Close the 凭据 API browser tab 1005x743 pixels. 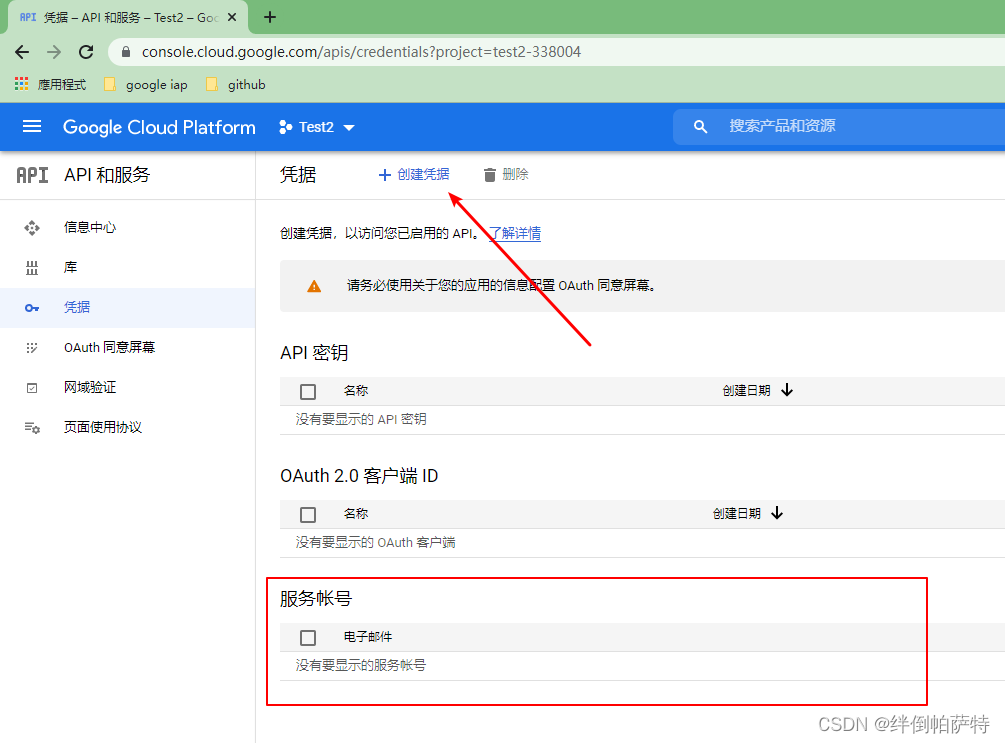tap(232, 17)
